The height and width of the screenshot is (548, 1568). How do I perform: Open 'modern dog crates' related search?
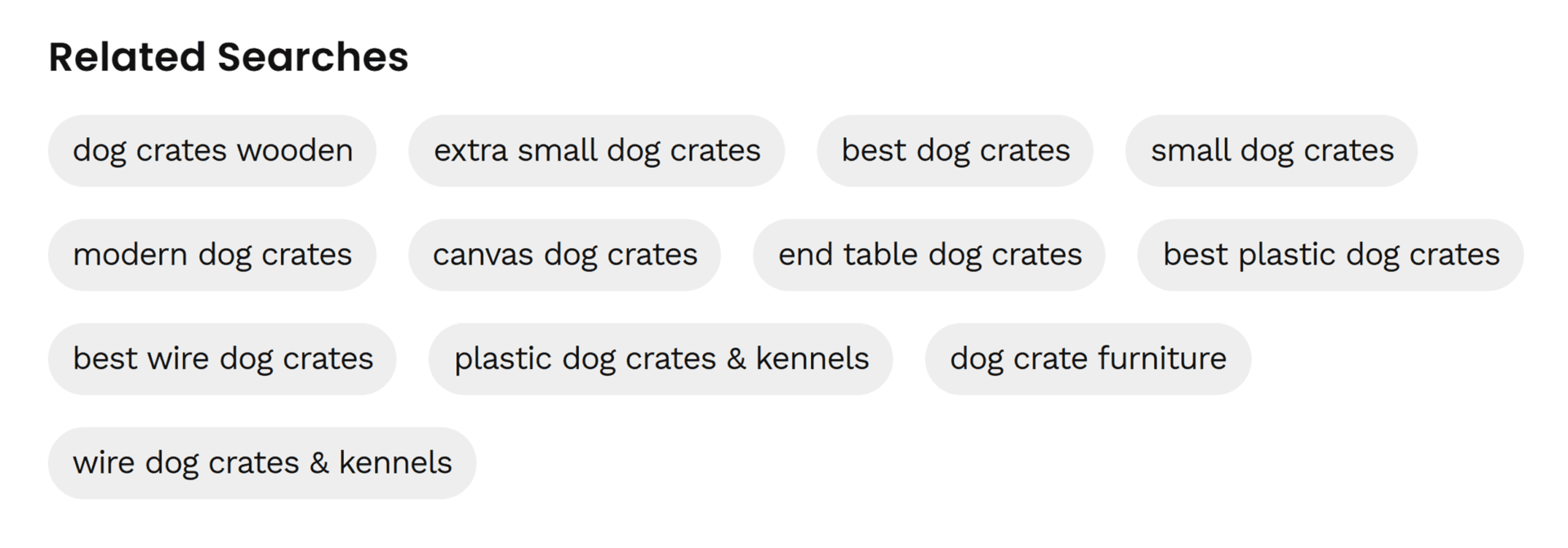coord(212,255)
